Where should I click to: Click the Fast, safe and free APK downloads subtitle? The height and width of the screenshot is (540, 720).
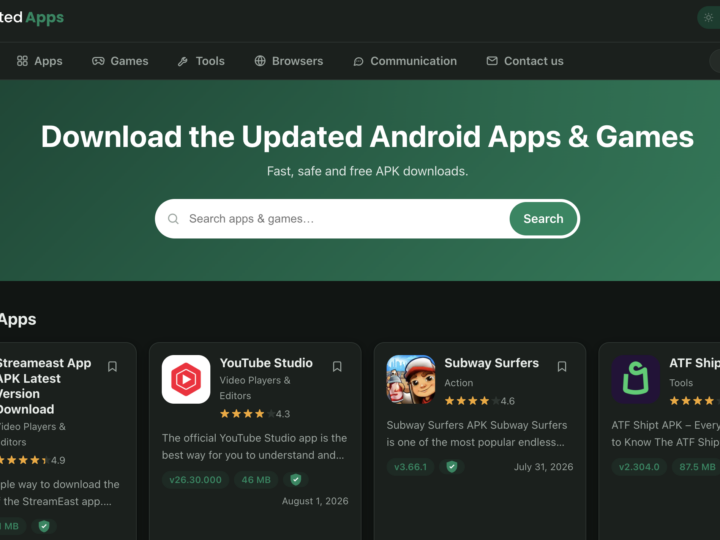(x=367, y=171)
